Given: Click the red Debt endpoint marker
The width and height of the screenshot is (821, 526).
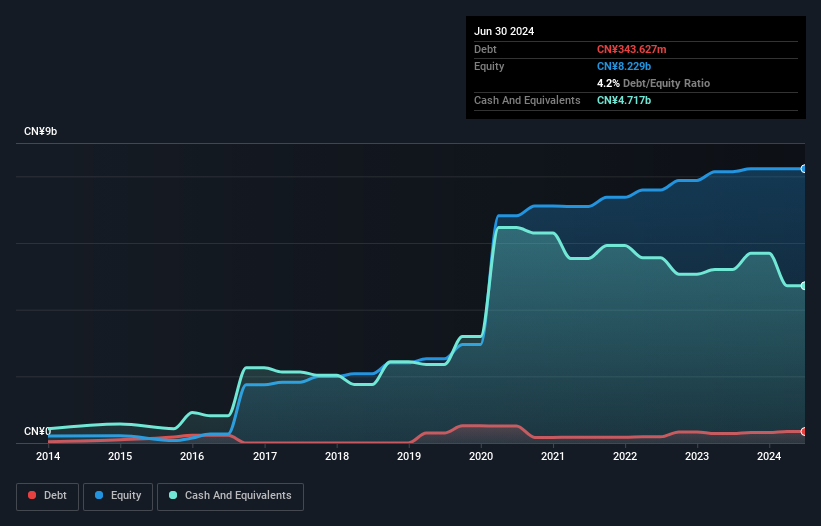Looking at the screenshot, I should pos(804,431).
